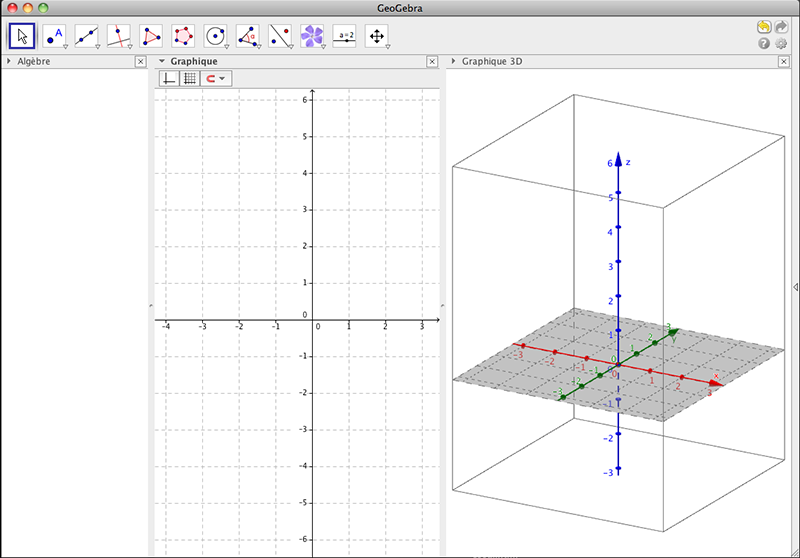Click the -4 label on 2D horizontal axis

(x=166, y=326)
